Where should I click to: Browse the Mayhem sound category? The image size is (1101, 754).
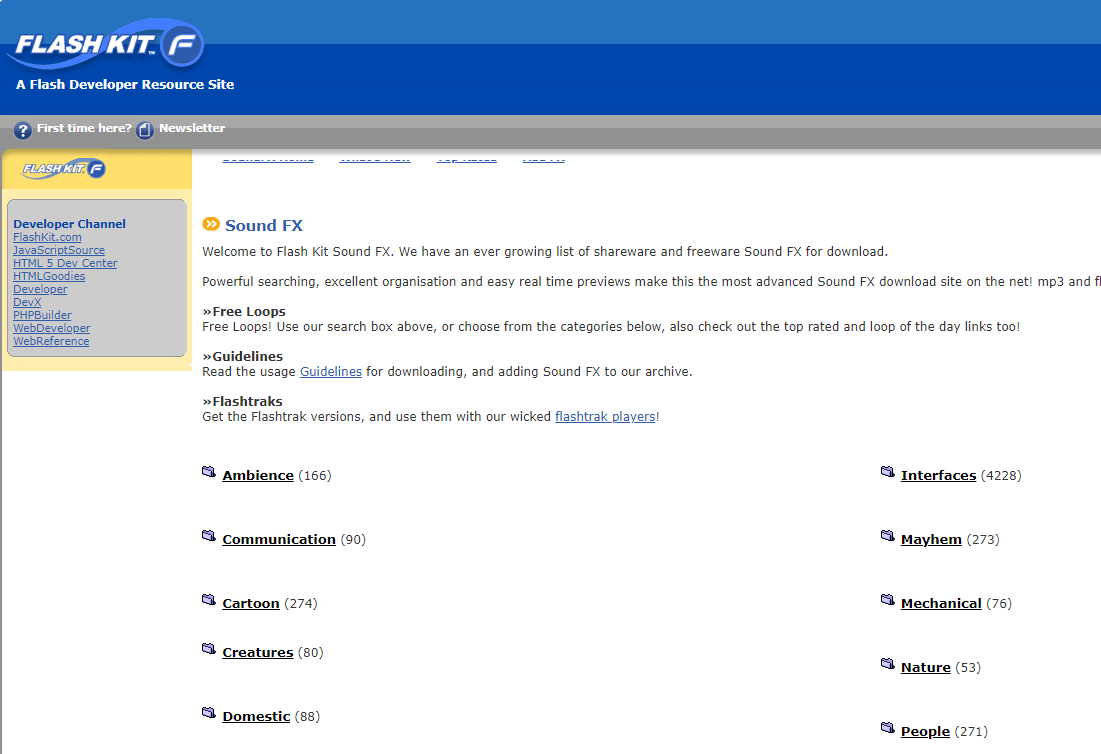[x=931, y=539]
